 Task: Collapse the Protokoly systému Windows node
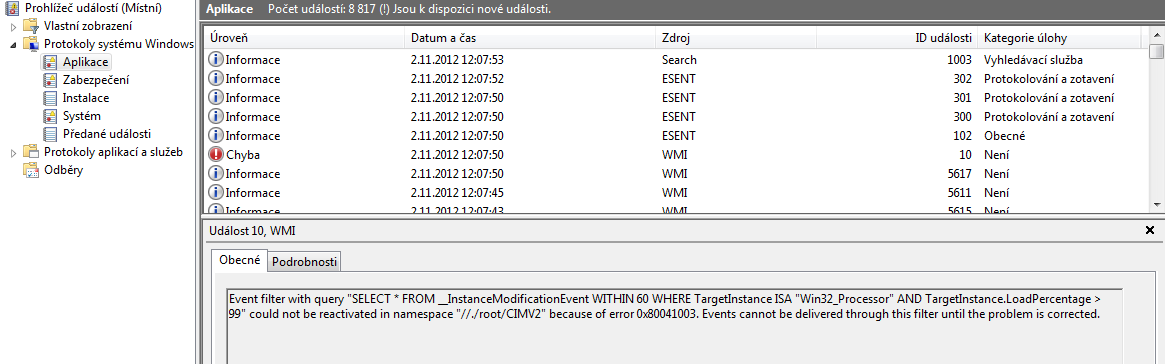pyautogui.click(x=13, y=45)
